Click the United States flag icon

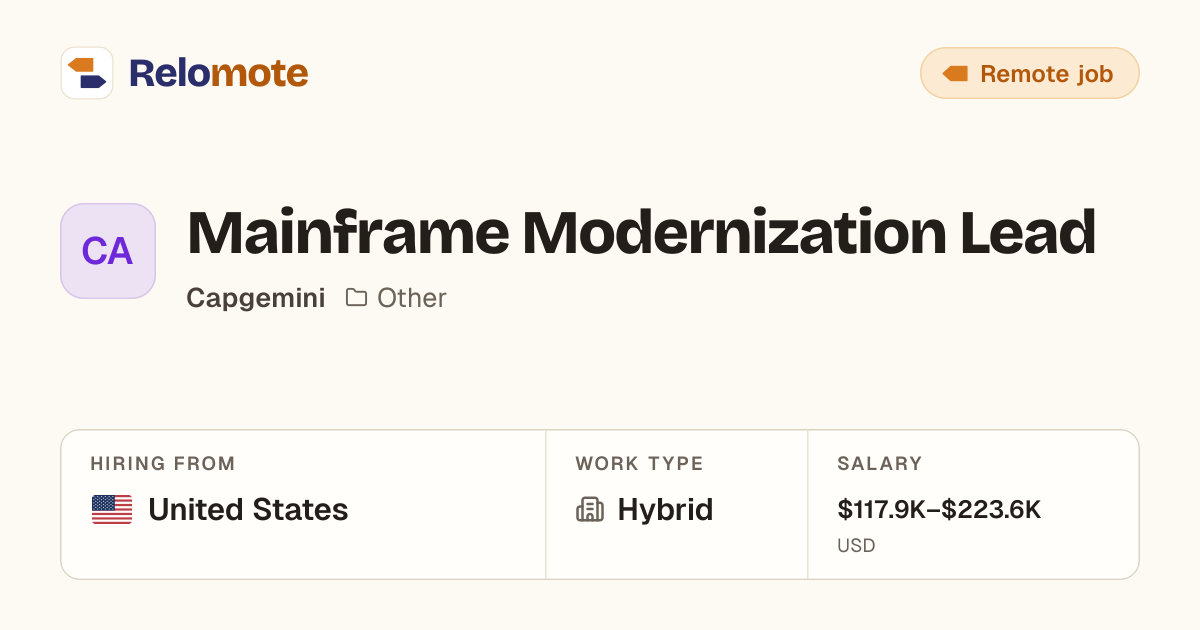[112, 510]
